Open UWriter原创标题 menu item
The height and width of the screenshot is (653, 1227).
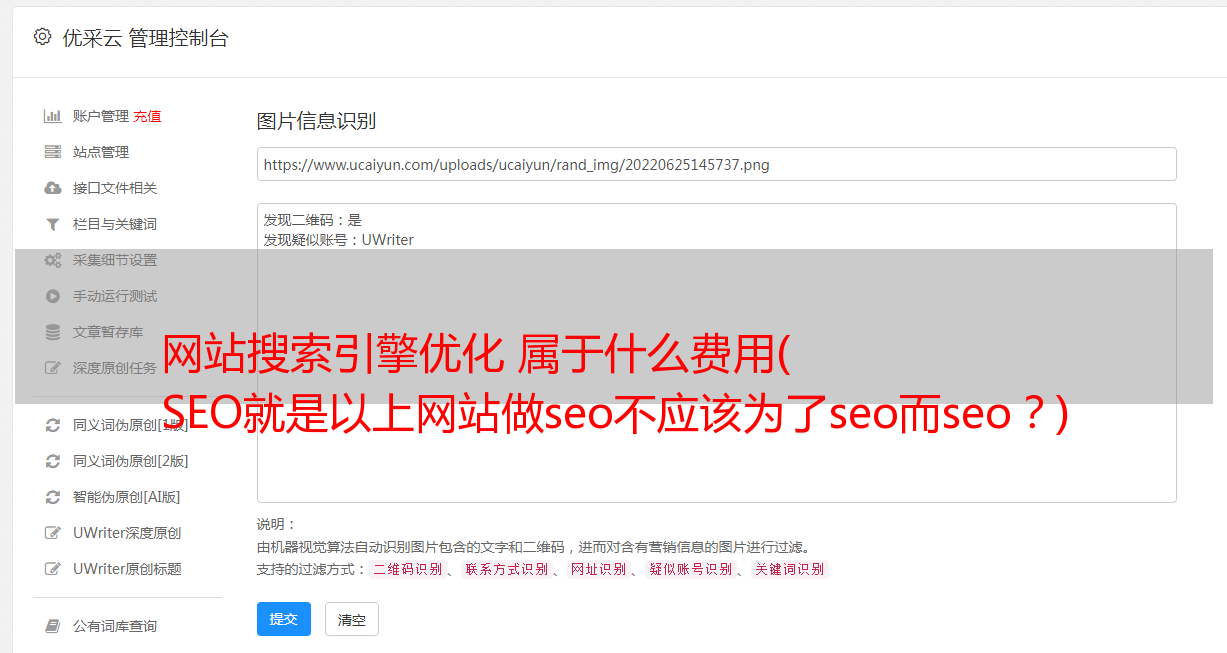[x=127, y=569]
